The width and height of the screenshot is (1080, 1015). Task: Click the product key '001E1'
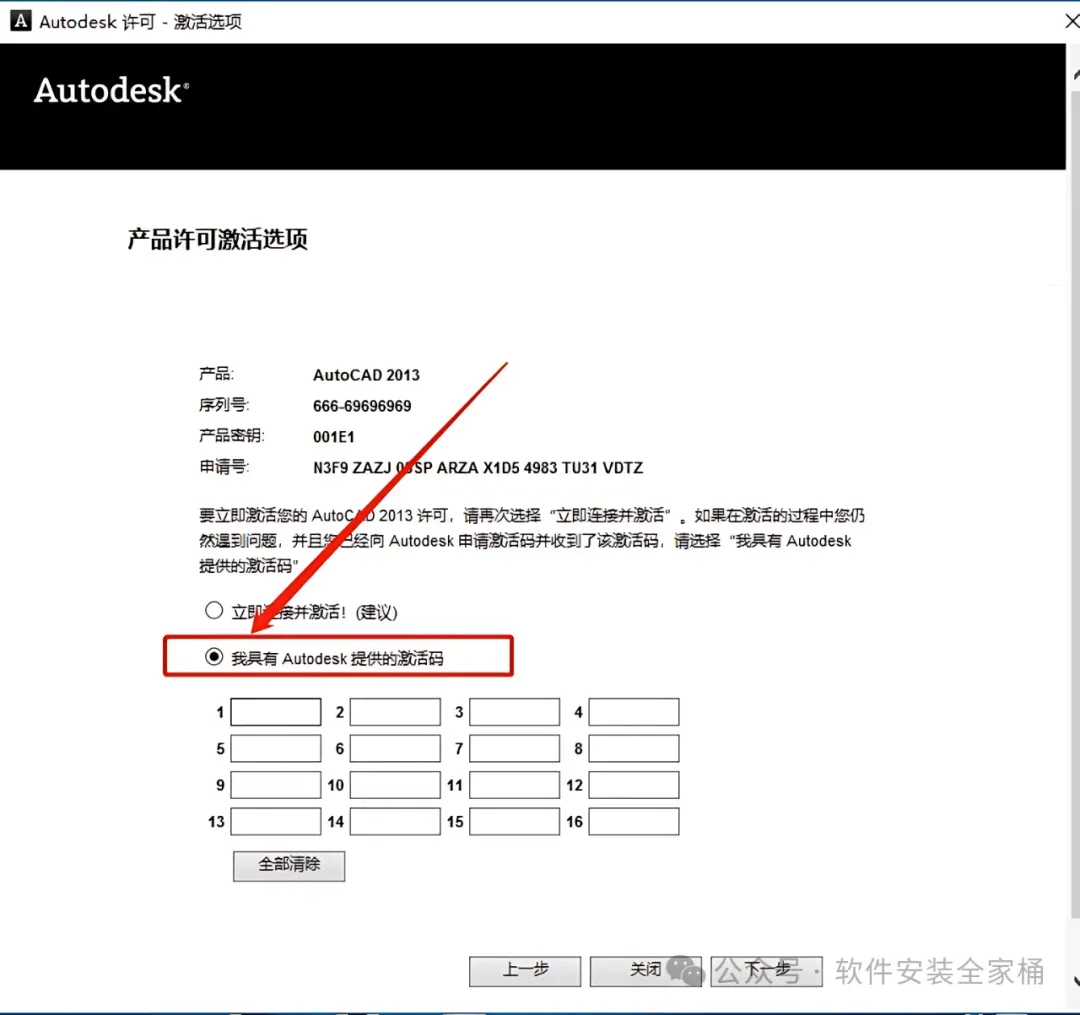tap(333, 437)
